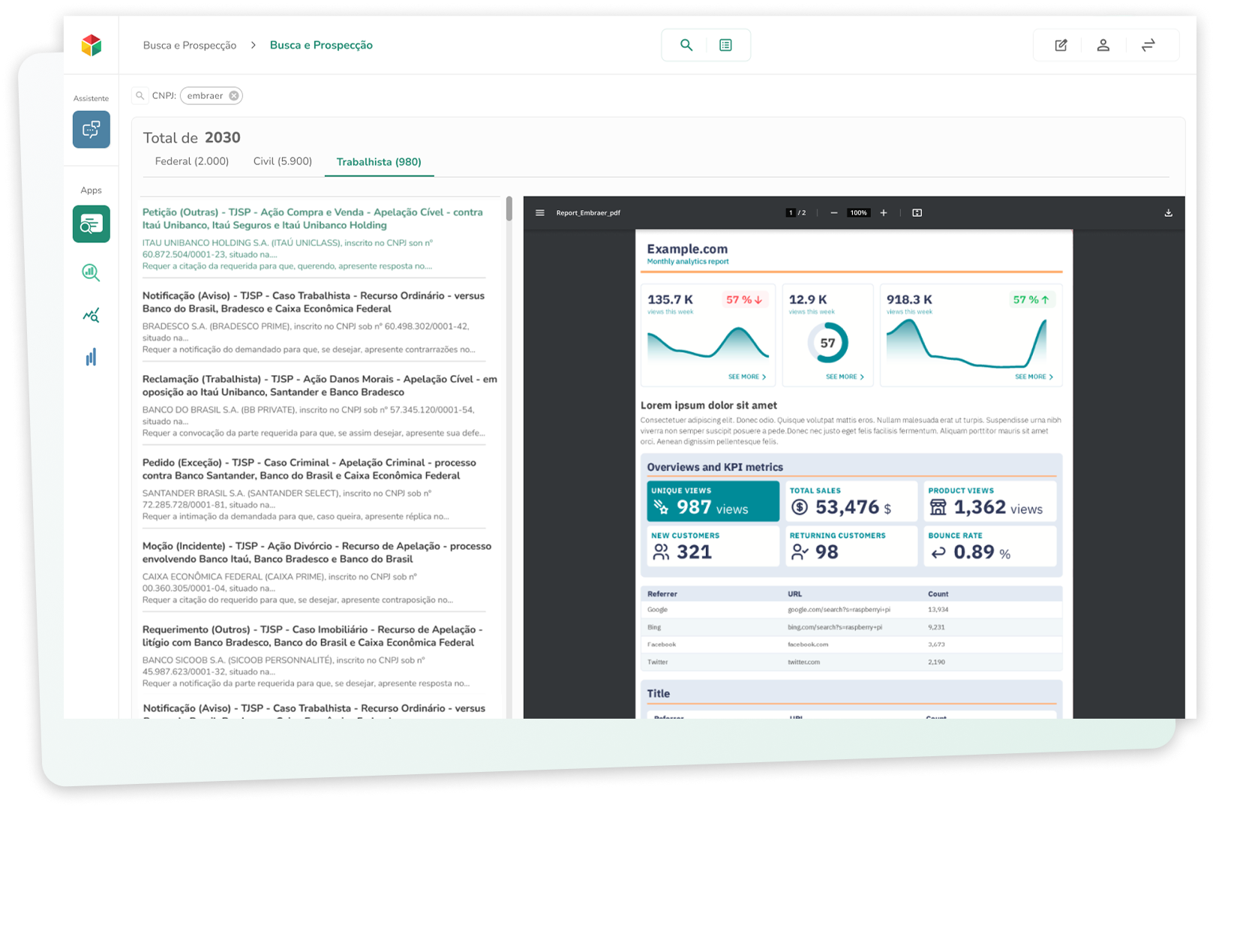The image size is (1249, 952).
Task: Select the document search app icon
Action: (x=92, y=224)
